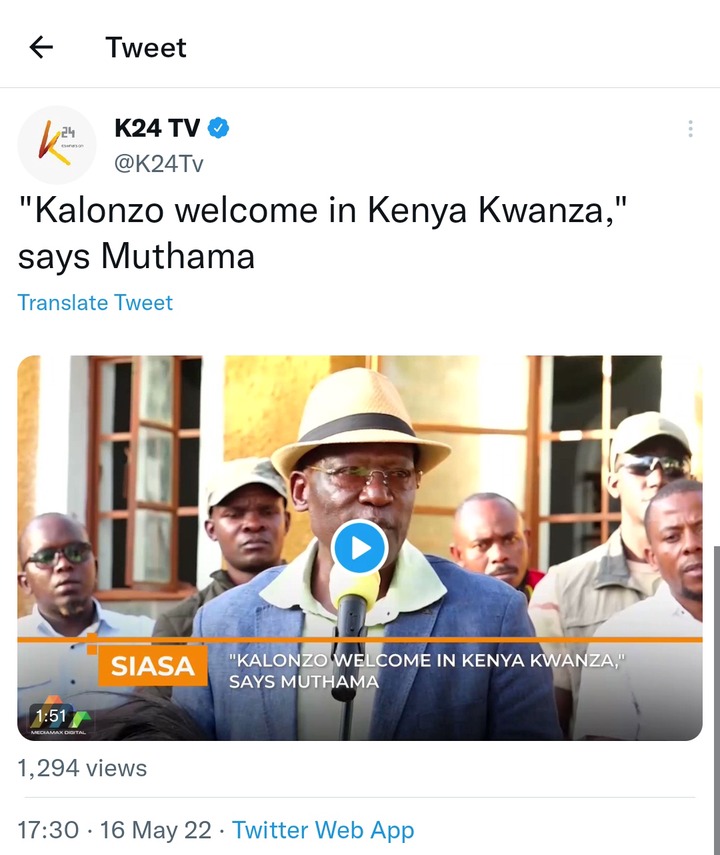Click the Tweet header title
This screenshot has width=720, height=855.
(x=146, y=47)
